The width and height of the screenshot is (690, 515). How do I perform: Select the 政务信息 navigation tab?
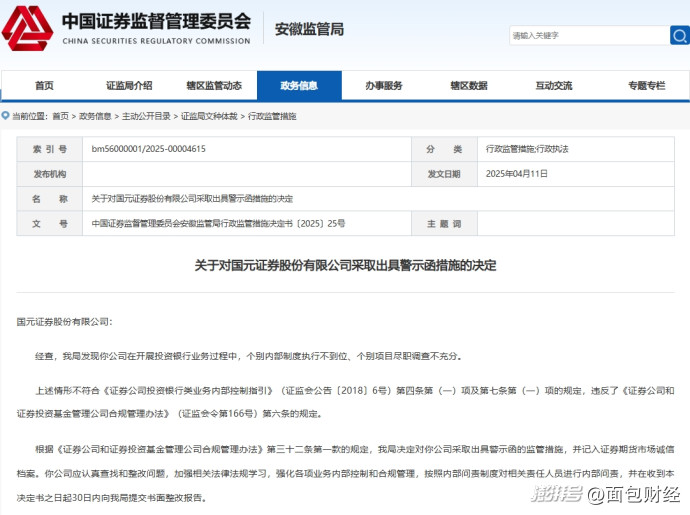coord(299,85)
